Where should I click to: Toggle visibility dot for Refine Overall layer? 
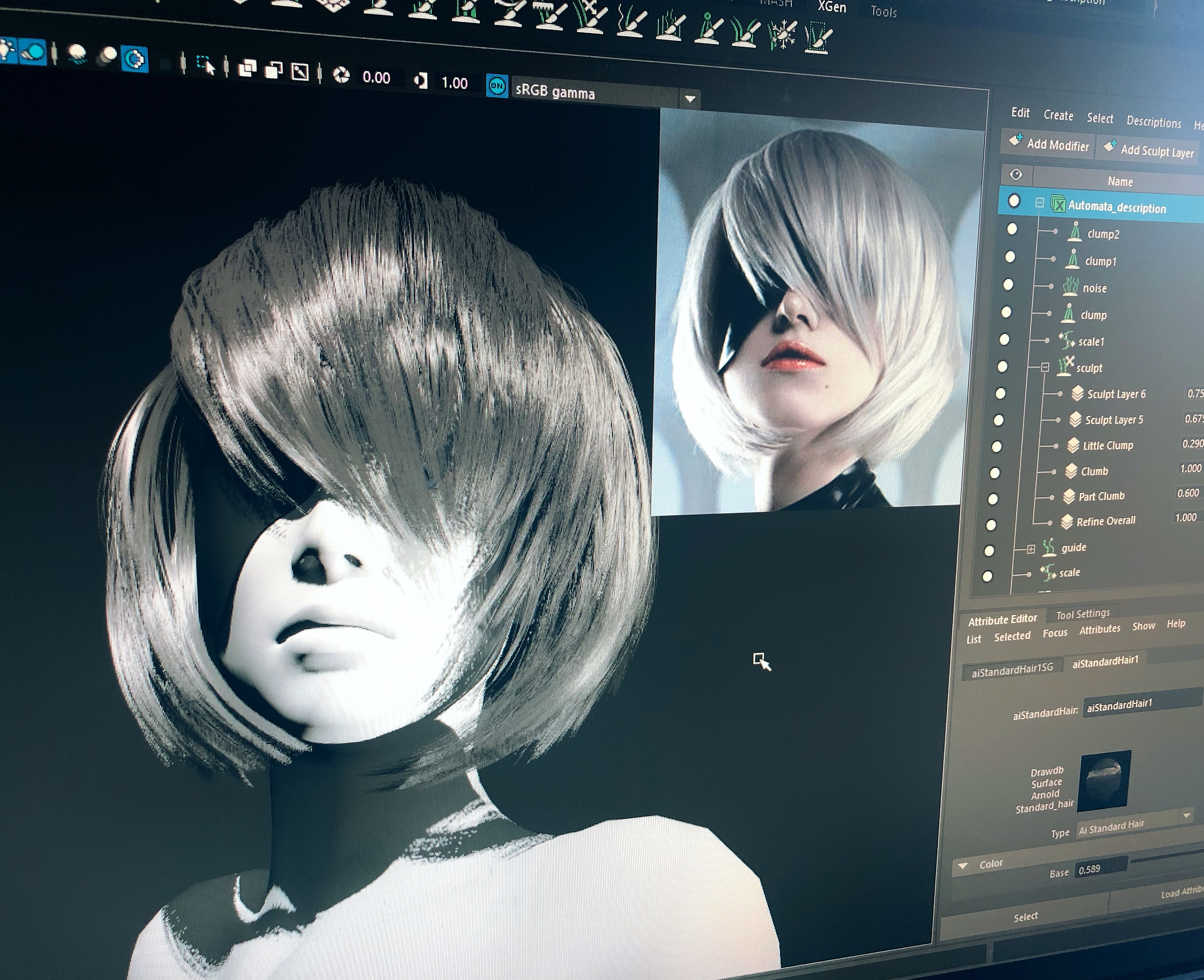991,525
